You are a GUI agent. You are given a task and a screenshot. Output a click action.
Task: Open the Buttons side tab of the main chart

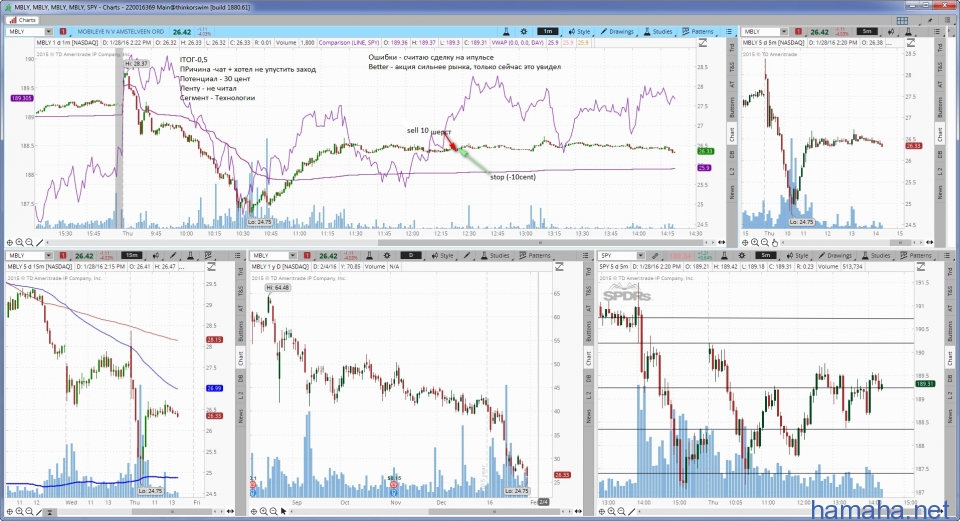pos(732,107)
